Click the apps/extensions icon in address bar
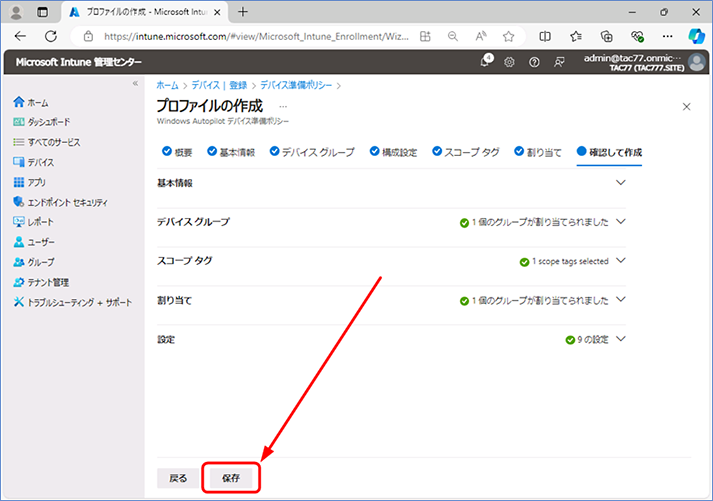Image resolution: width=713 pixels, height=501 pixels. tap(425, 36)
